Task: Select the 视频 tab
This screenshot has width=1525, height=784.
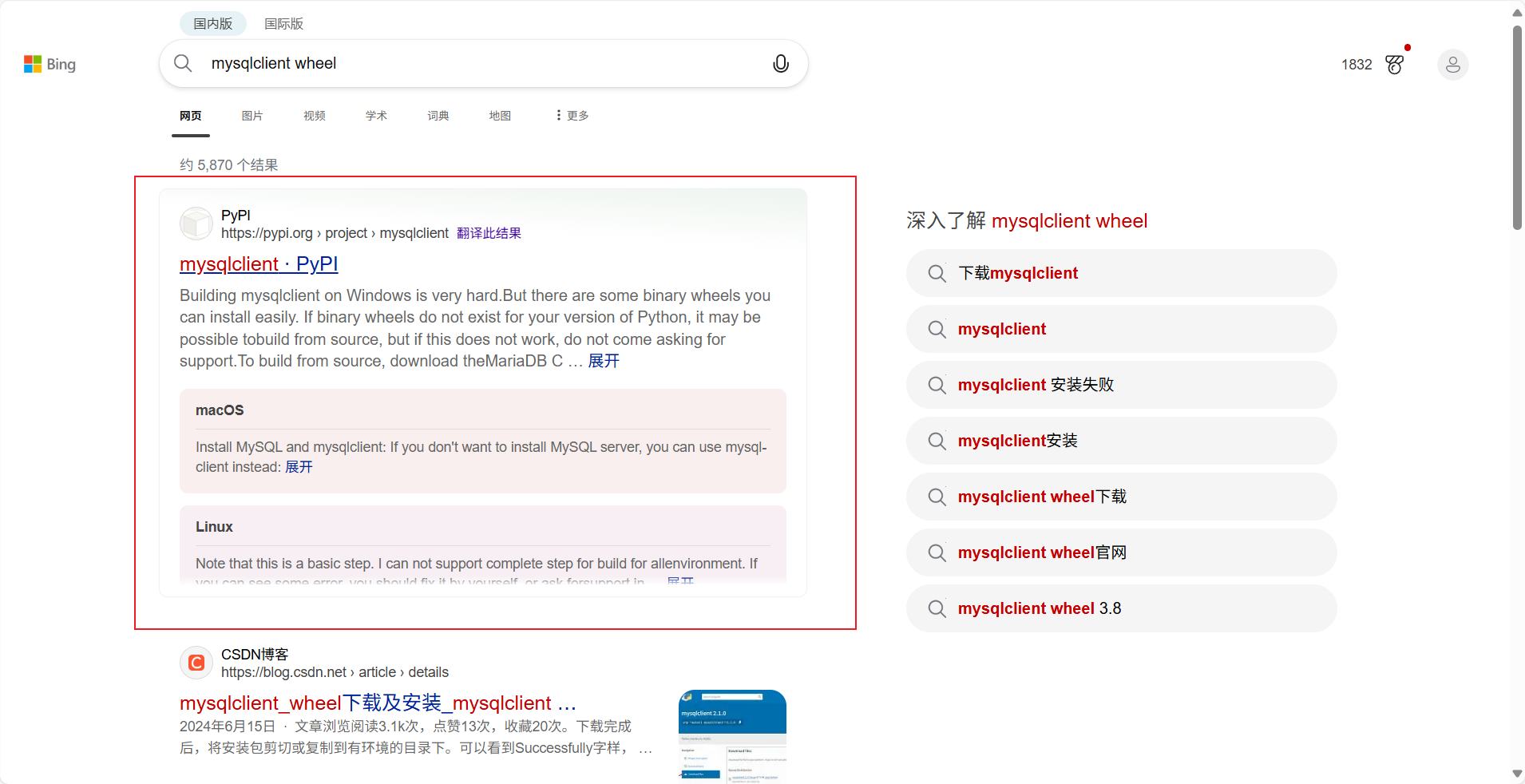Action: (x=315, y=116)
